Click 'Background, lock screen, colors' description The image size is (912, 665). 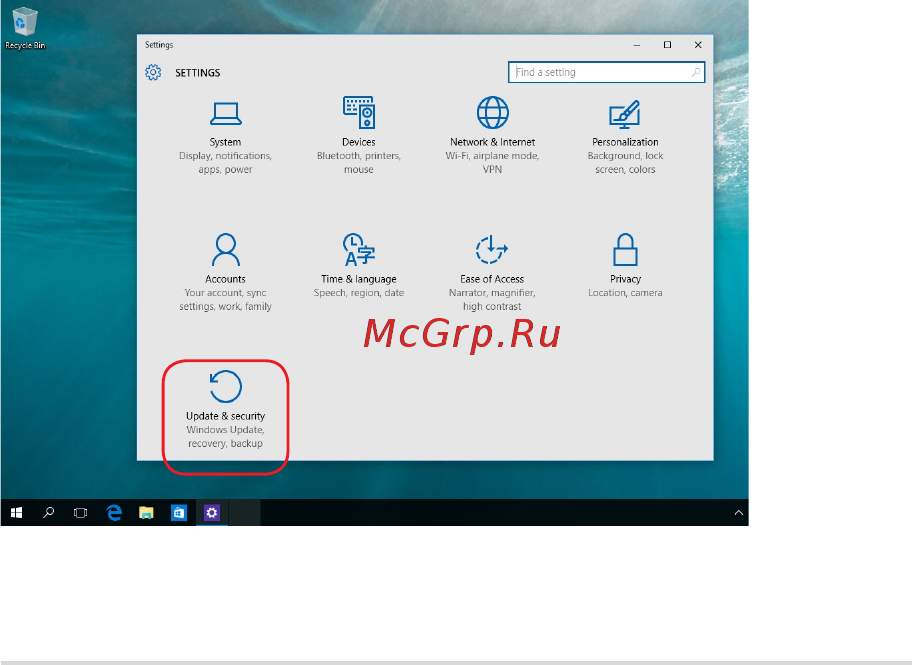pos(625,163)
